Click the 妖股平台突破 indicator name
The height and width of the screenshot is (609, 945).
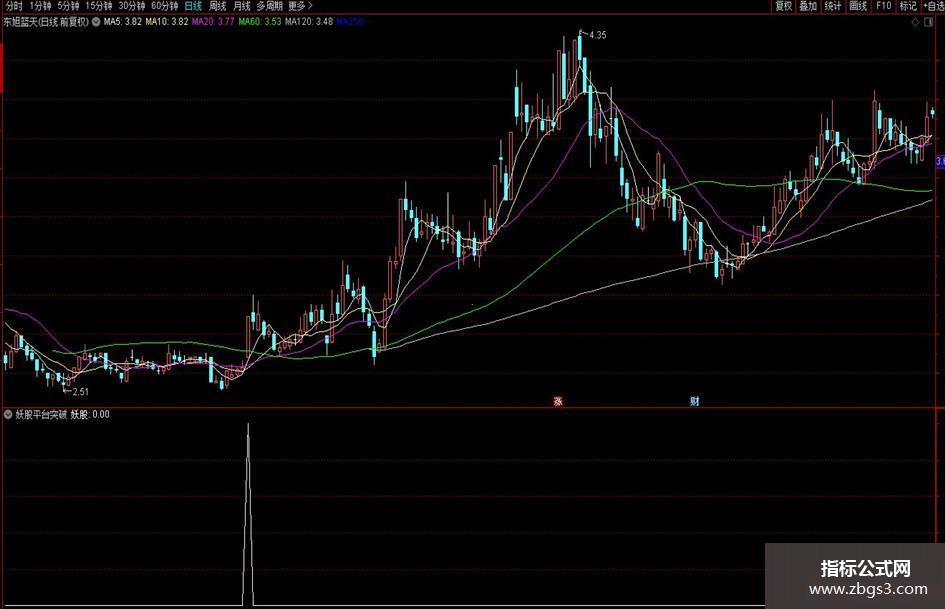[41, 415]
